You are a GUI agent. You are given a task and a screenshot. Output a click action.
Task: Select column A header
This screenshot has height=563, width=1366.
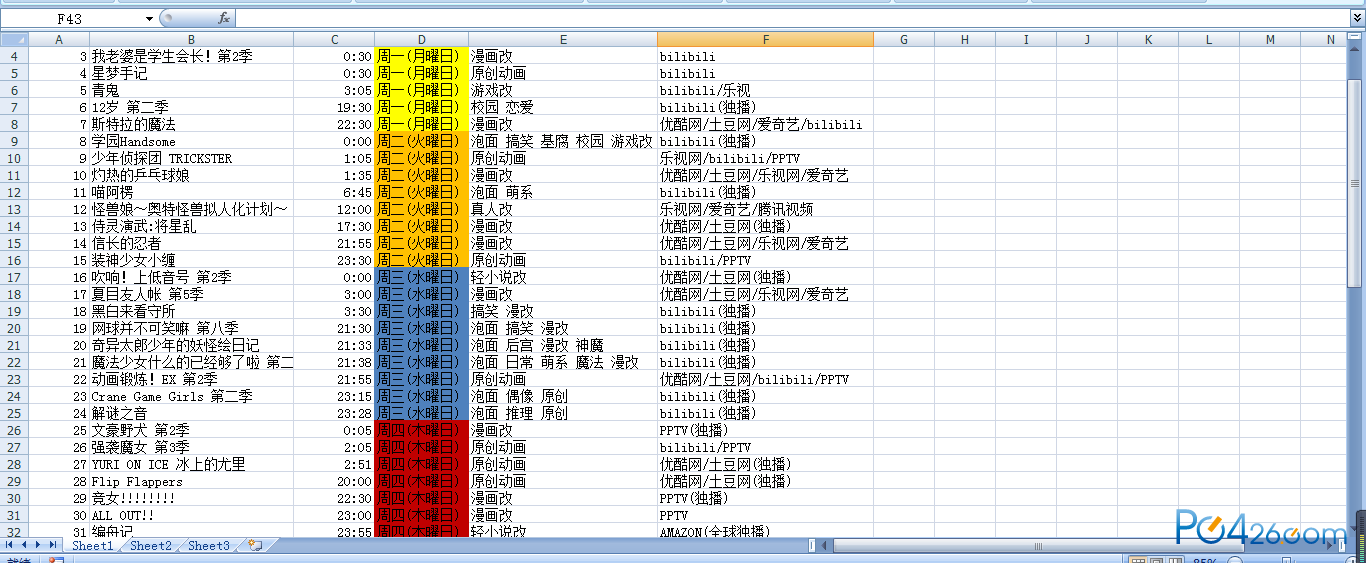[58, 39]
